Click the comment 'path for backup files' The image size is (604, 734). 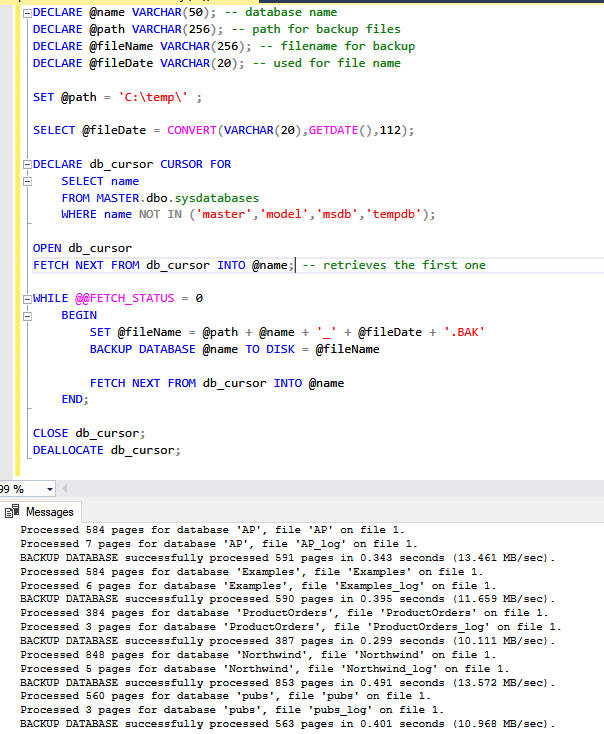click(x=317, y=29)
